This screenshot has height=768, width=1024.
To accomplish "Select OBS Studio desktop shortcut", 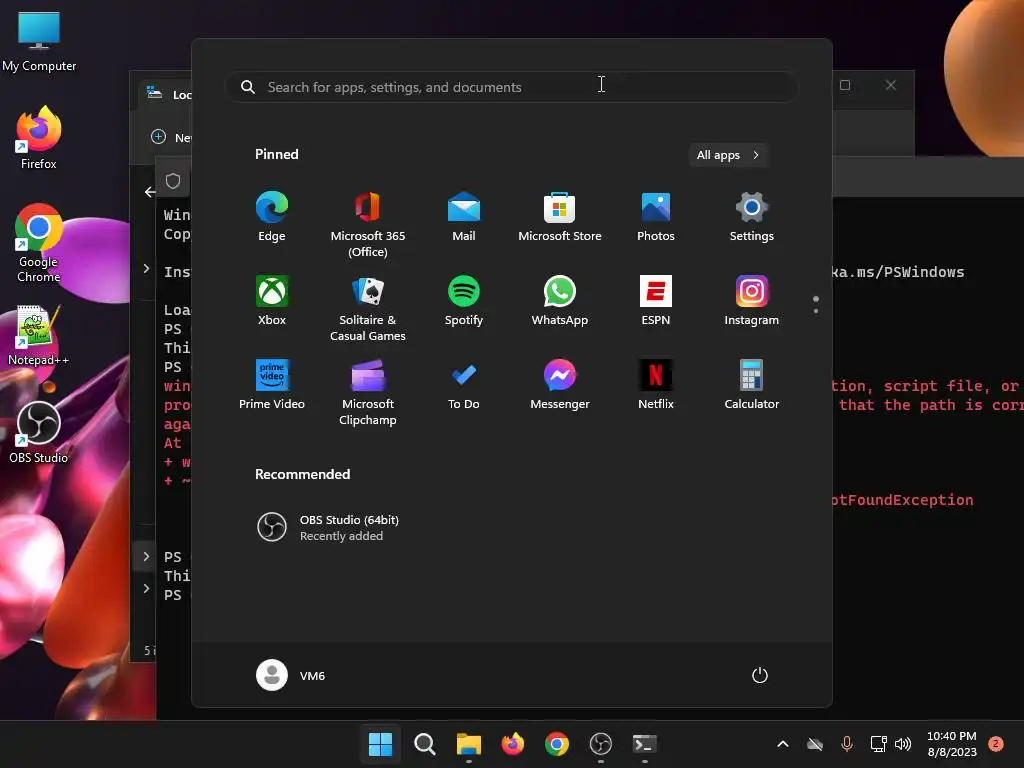I will pyautogui.click(x=39, y=432).
